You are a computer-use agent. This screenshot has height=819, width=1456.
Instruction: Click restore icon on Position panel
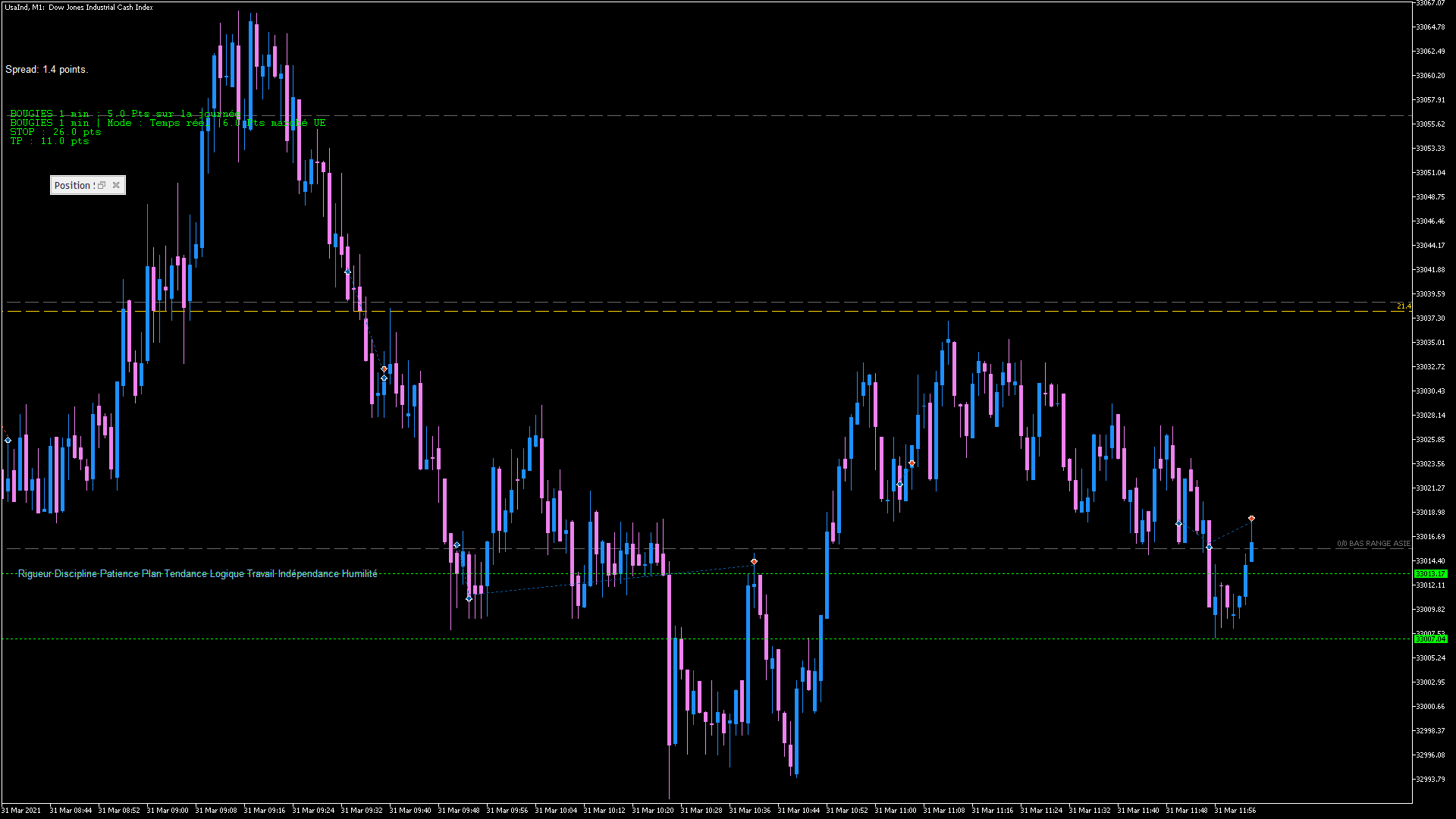(102, 185)
